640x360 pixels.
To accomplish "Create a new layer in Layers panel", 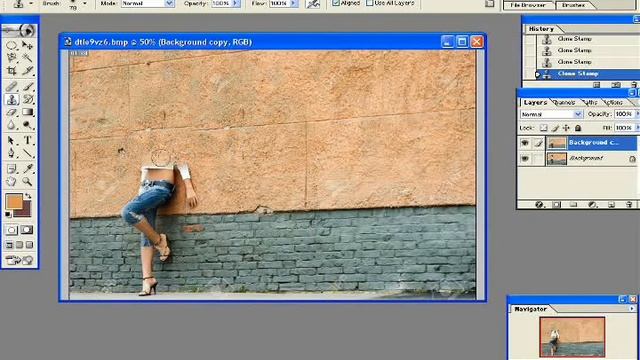I will 611,204.
